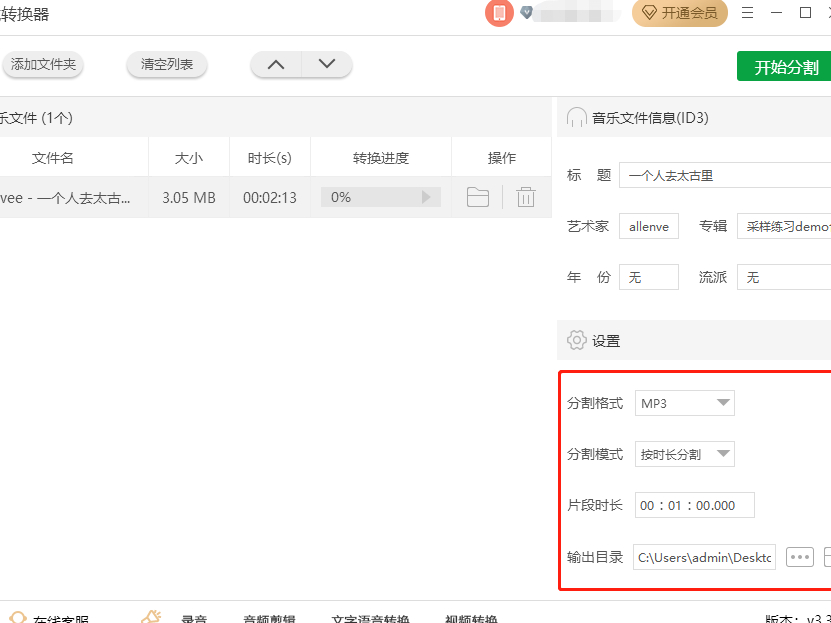Click the 标题 input field
The width and height of the screenshot is (831, 623).
[x=724, y=175]
